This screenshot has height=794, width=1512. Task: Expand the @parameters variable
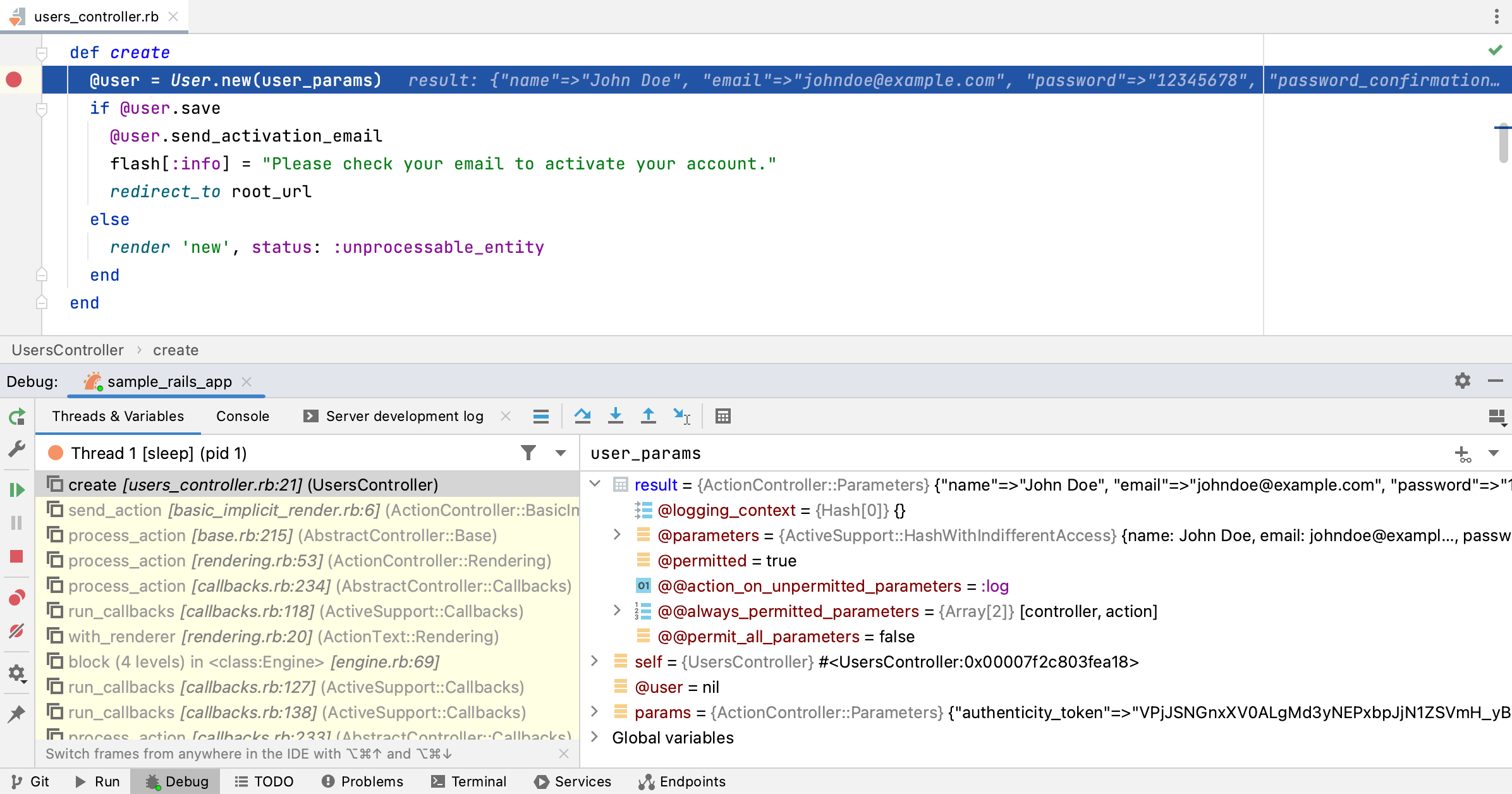pos(616,535)
